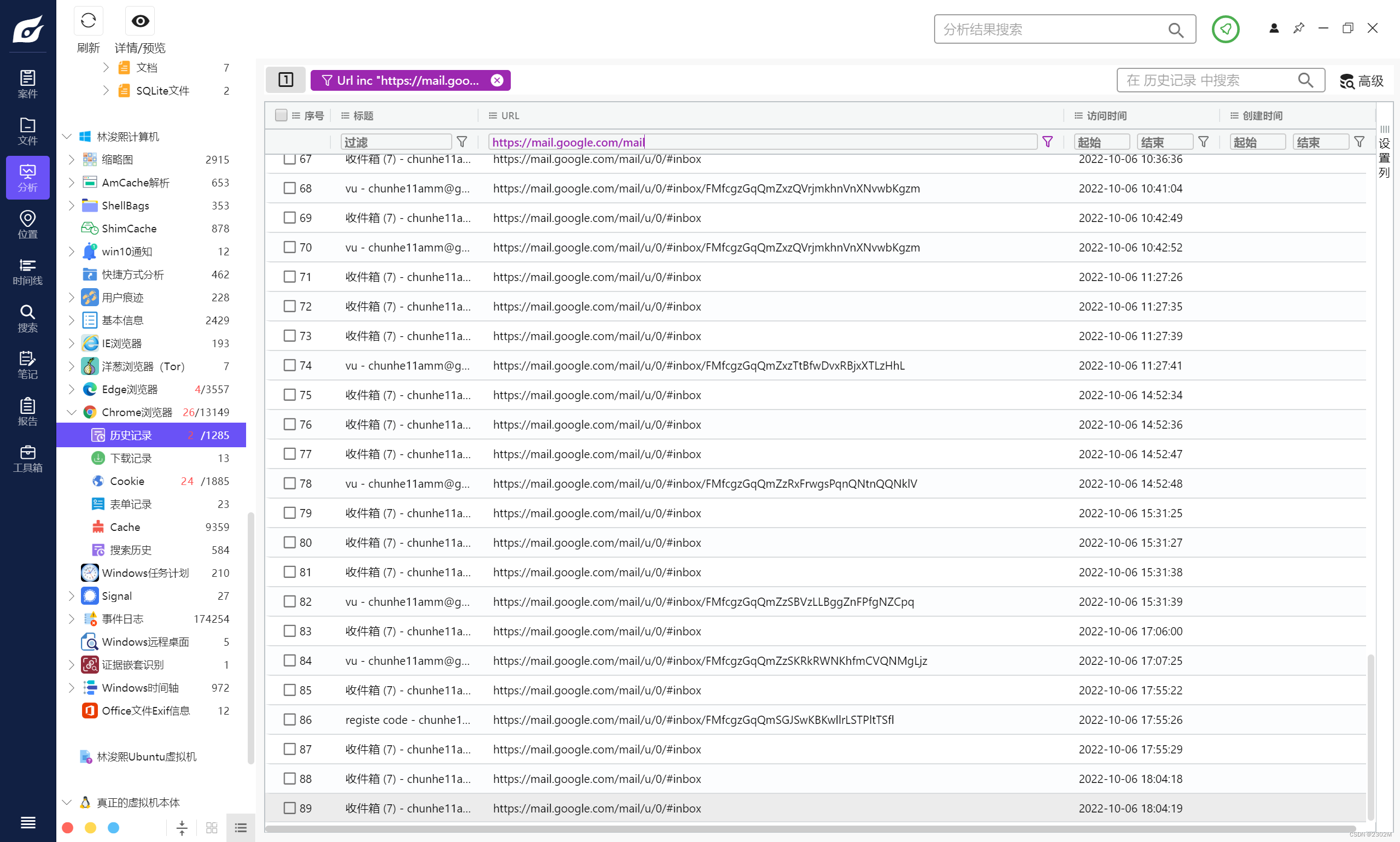Click the red color dot at bottom
Viewport: 1400px width, 842px height.
pos(67,828)
